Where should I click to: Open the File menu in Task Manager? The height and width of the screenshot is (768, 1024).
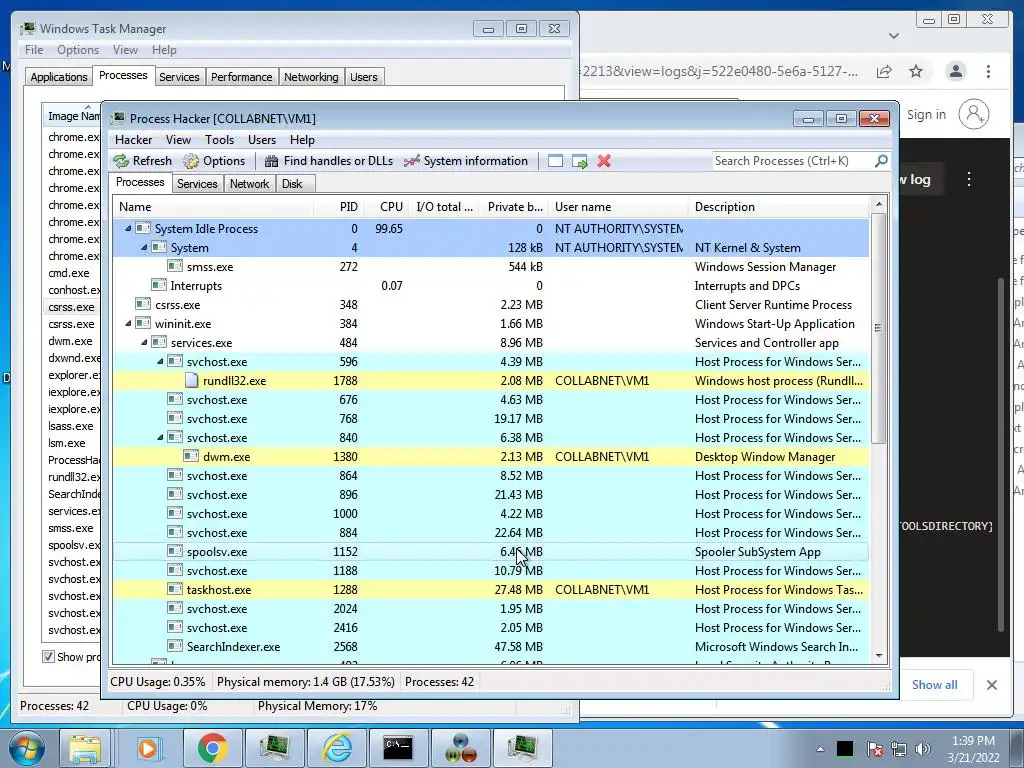(34, 50)
